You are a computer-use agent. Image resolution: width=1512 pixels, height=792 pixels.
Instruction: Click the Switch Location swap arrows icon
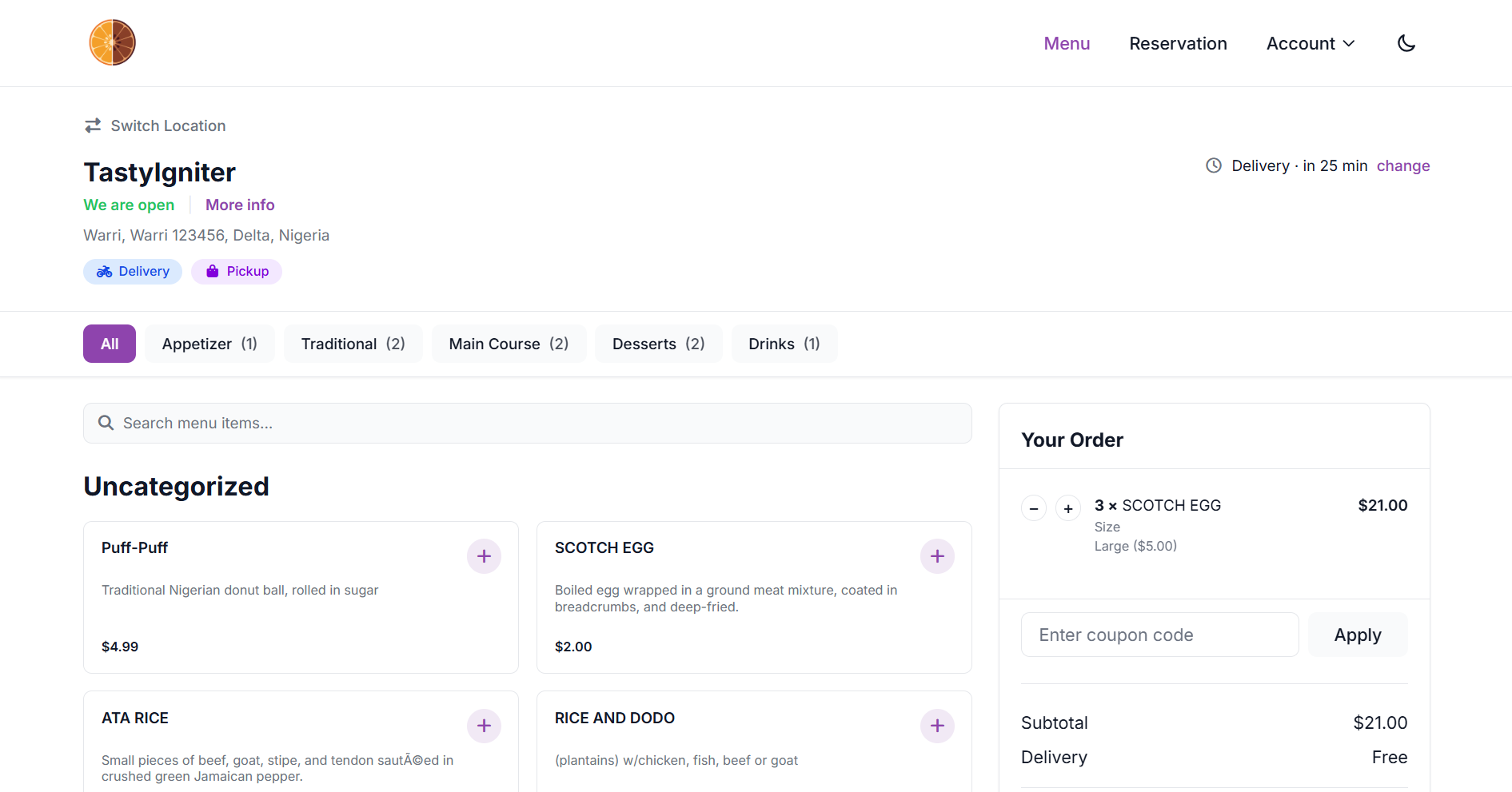tap(93, 125)
